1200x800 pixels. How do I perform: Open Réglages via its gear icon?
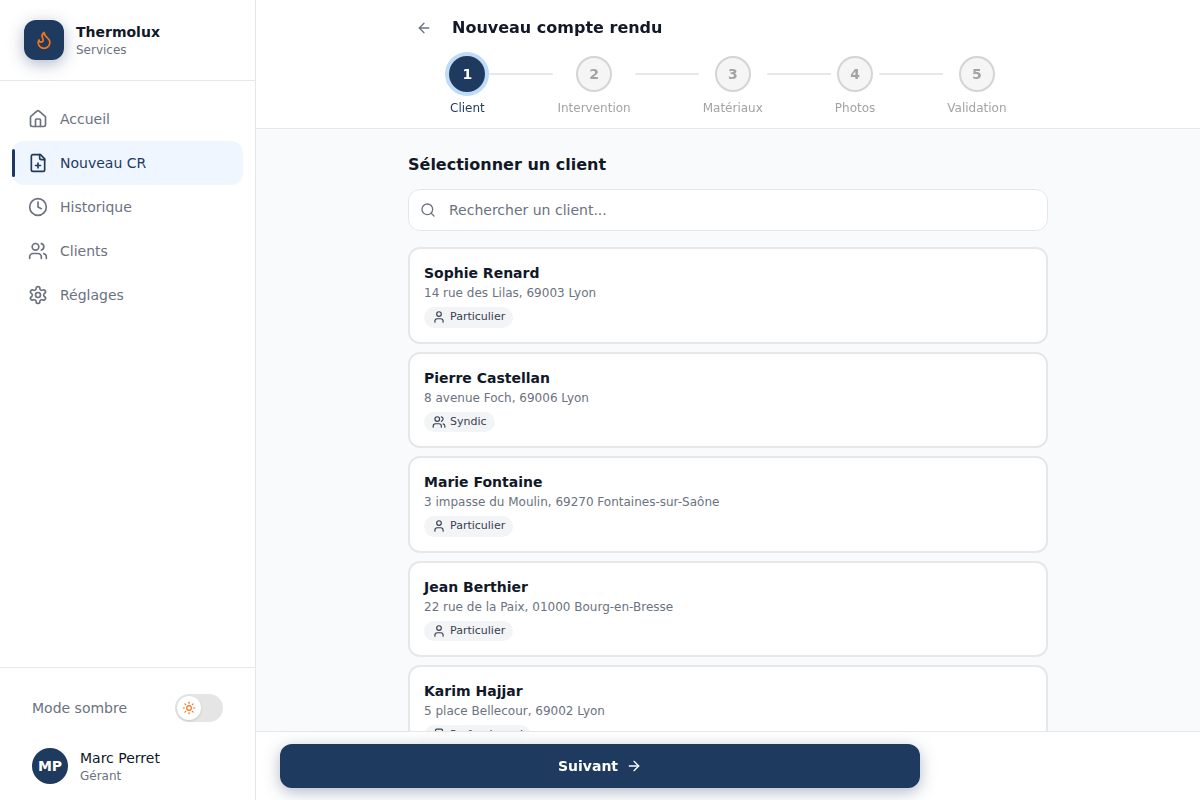click(38, 295)
